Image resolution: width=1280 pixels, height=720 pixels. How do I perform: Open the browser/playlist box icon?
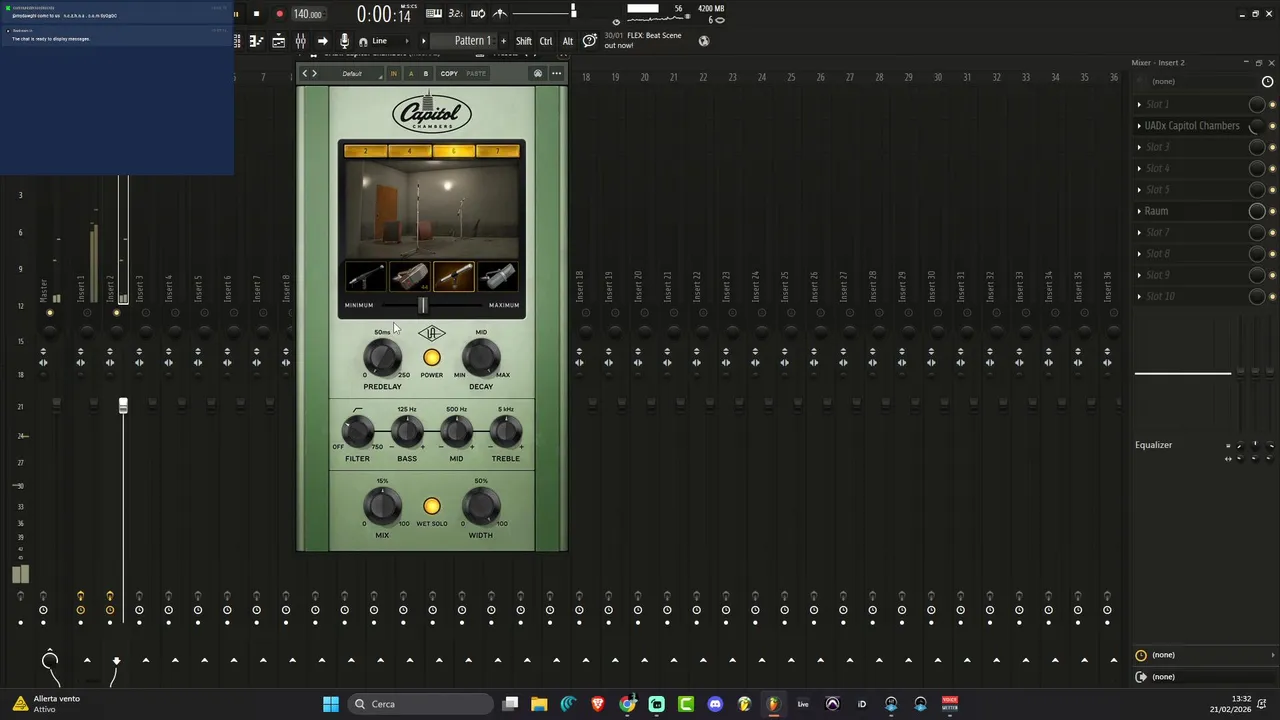point(278,41)
